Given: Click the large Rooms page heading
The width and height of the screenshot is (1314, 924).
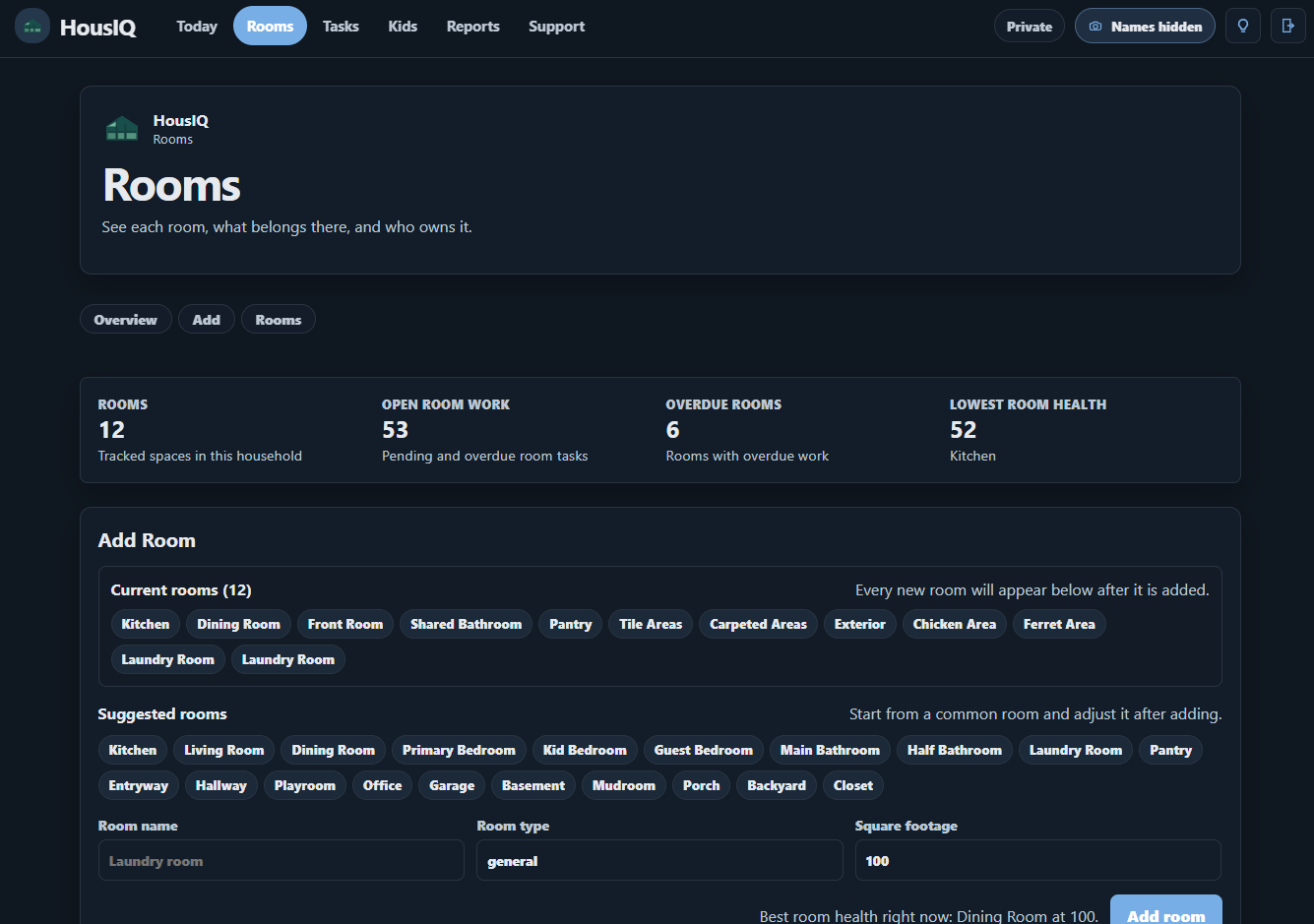Looking at the screenshot, I should point(172,185).
